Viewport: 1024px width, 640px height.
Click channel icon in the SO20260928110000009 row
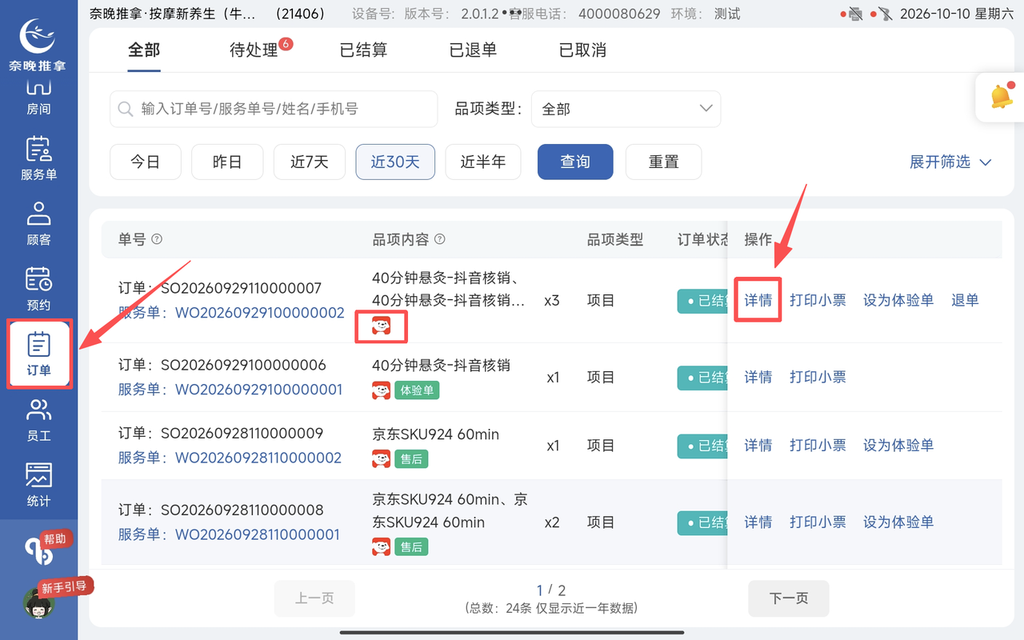(381, 459)
